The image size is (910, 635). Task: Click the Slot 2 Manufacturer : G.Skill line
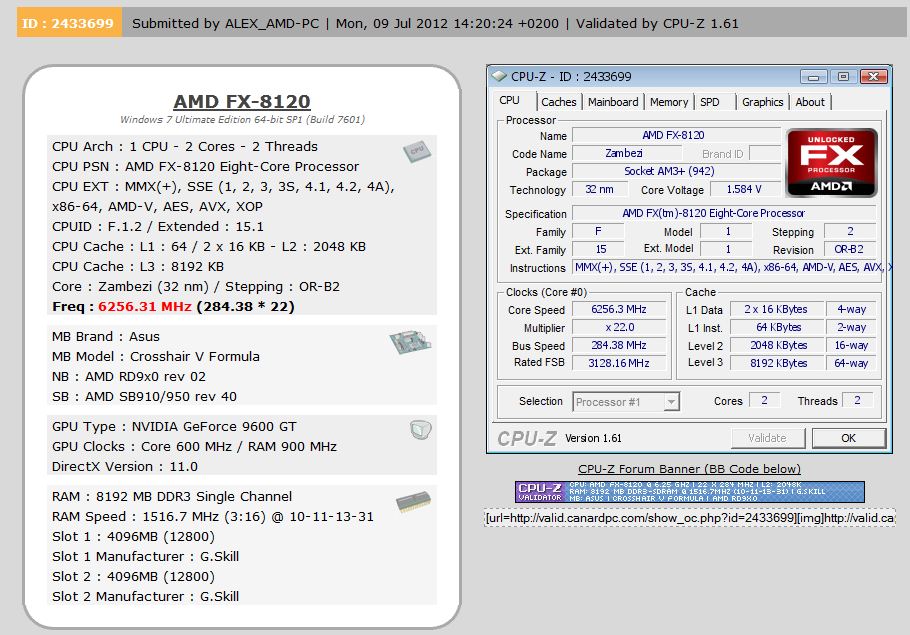pyautogui.click(x=145, y=596)
